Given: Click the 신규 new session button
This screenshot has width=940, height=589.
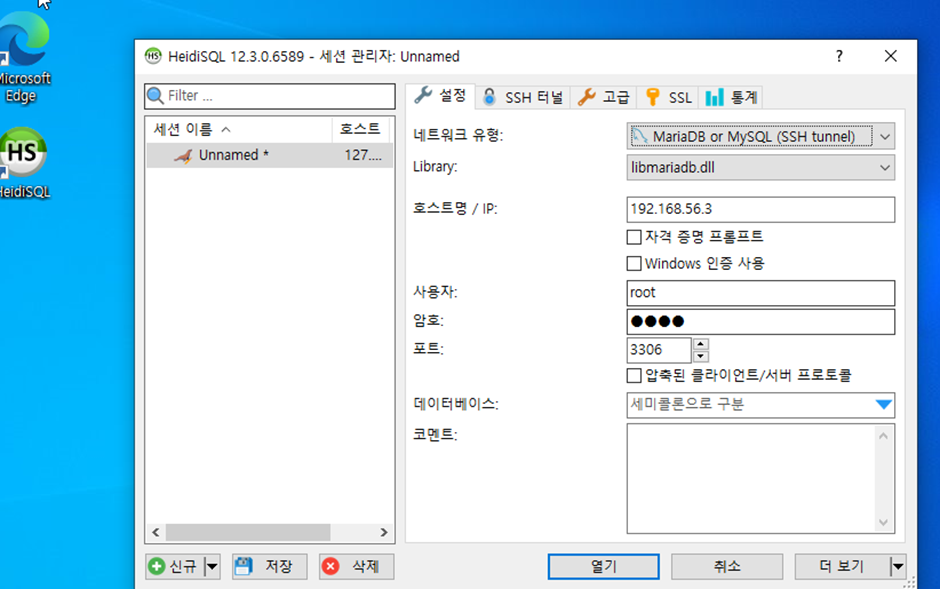Looking at the screenshot, I should point(175,566).
